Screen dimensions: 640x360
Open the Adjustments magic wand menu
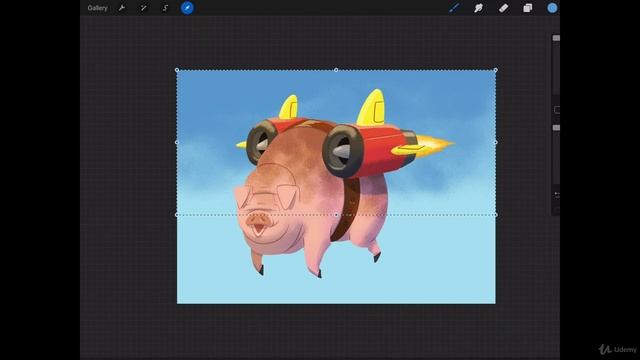click(143, 8)
